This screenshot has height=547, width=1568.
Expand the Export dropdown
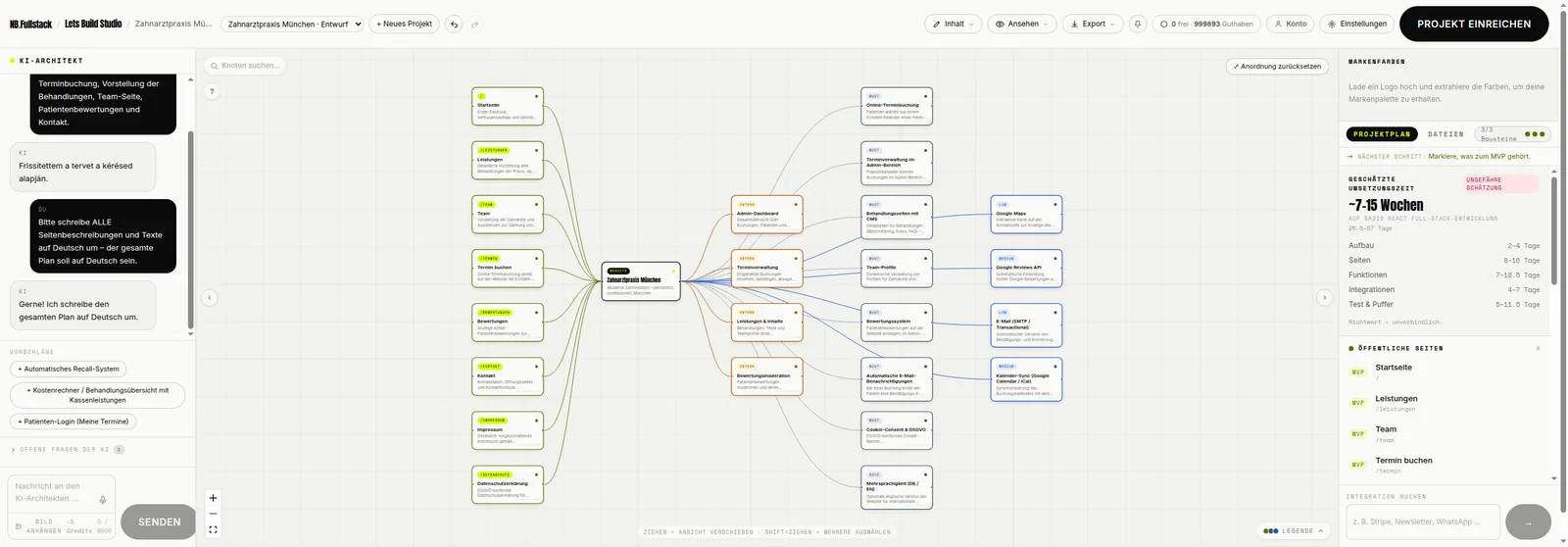1093,24
